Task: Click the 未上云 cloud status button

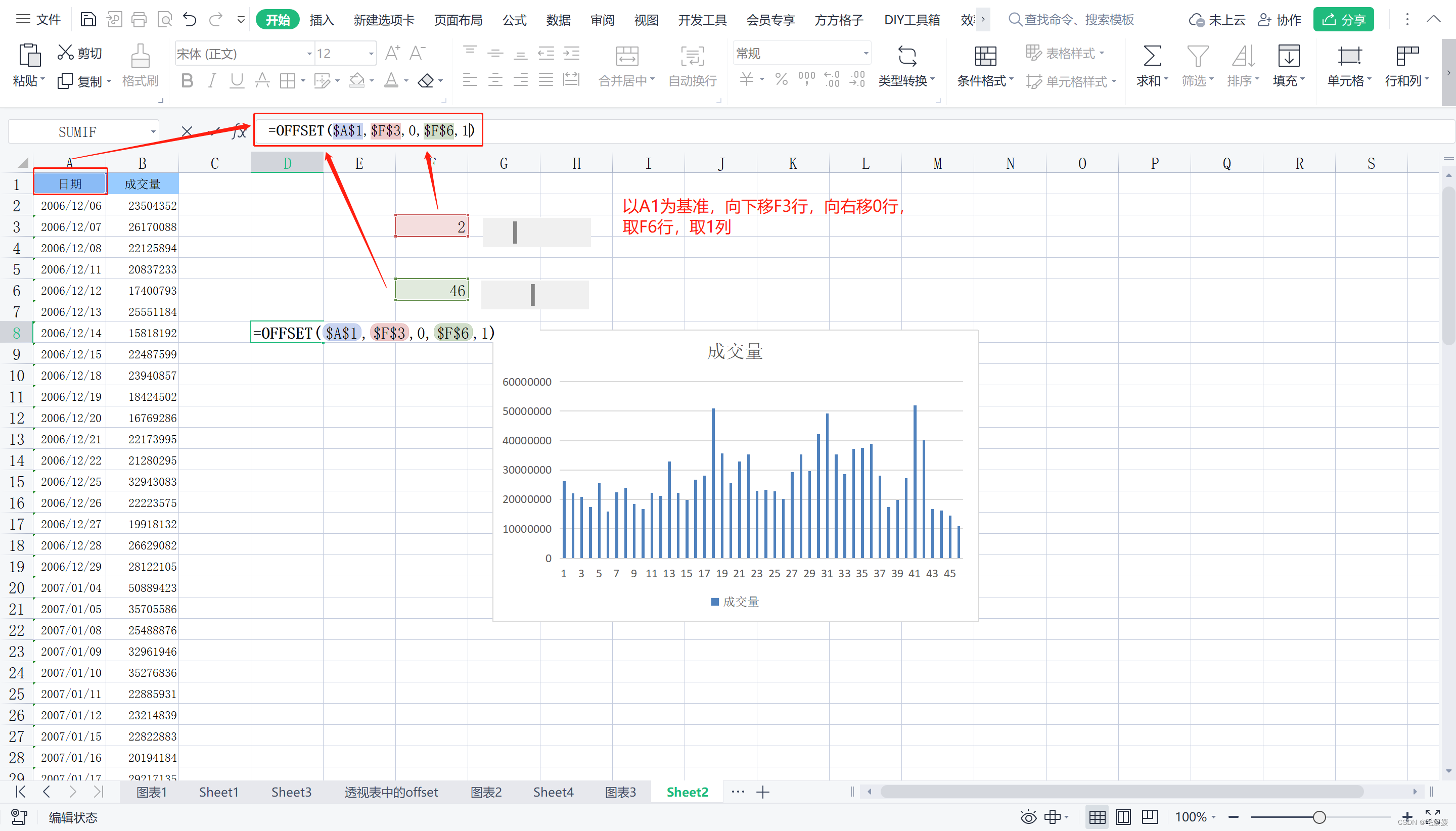Action: point(1217,20)
